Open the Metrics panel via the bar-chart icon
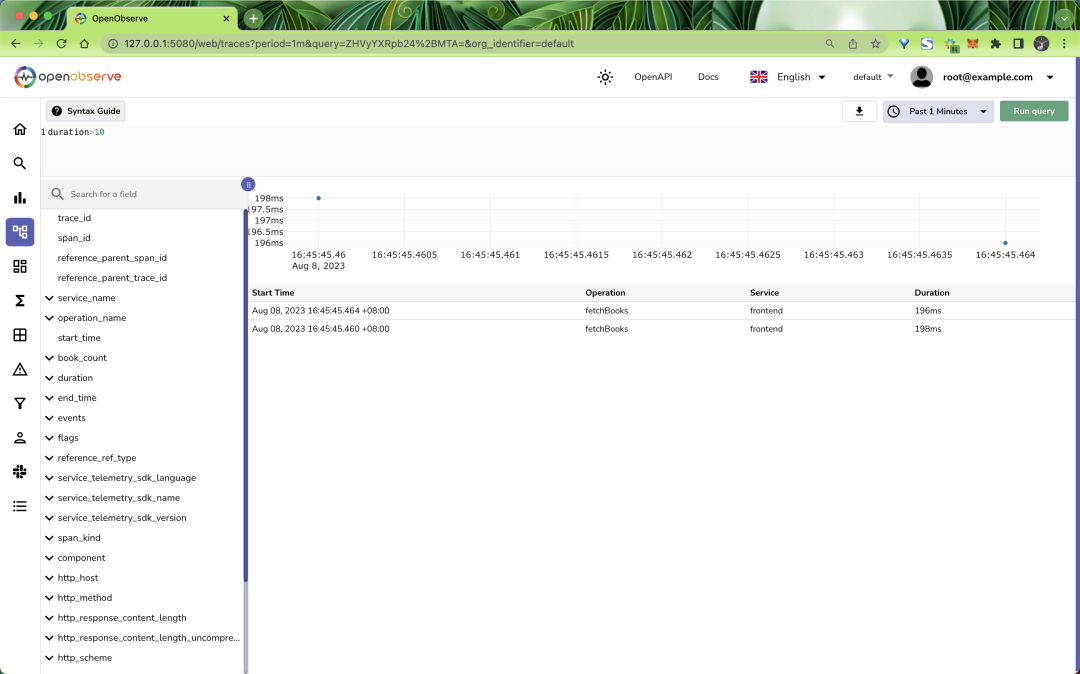Image resolution: width=1080 pixels, height=674 pixels. 19,197
